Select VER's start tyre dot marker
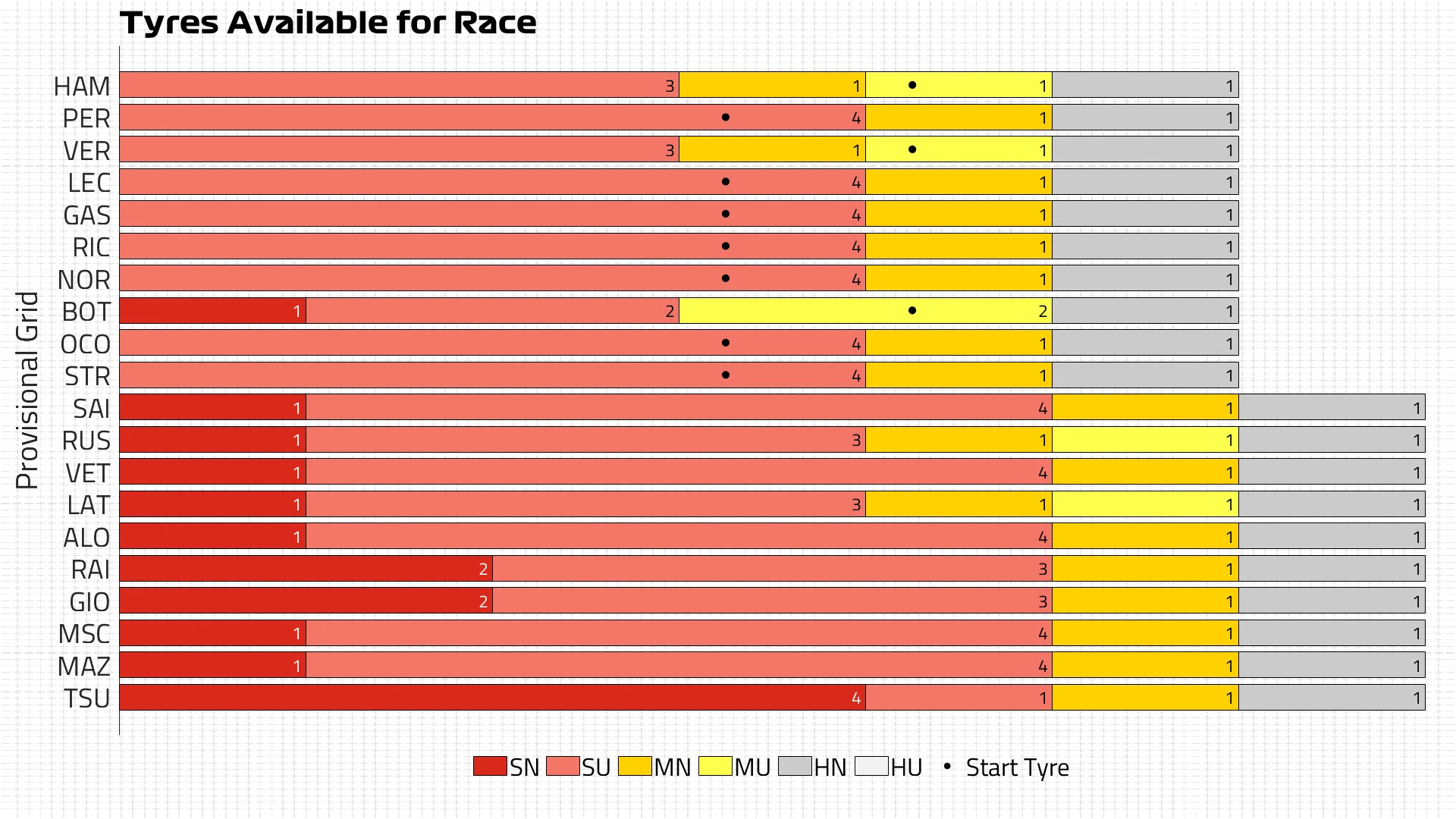The height and width of the screenshot is (819, 1456). click(x=912, y=149)
